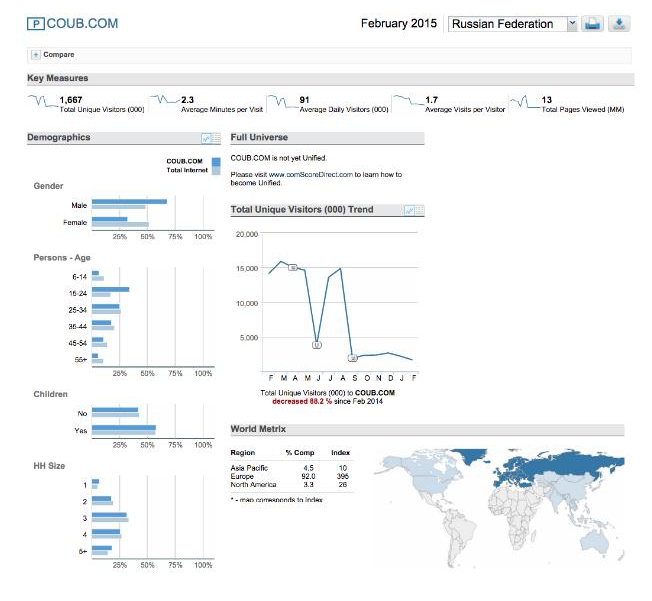Switch Demographics panel to chart view
The width and height of the screenshot is (652, 601).
pyautogui.click(x=206, y=139)
